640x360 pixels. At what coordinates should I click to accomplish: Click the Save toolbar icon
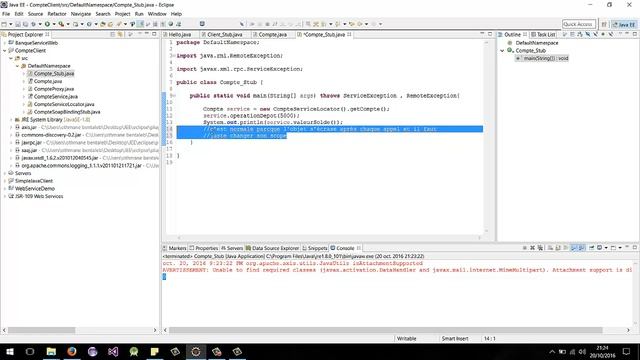18,24
